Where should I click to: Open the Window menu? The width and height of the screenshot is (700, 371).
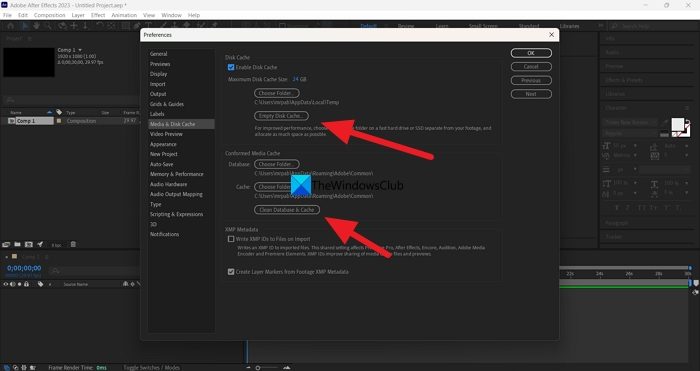coord(171,15)
